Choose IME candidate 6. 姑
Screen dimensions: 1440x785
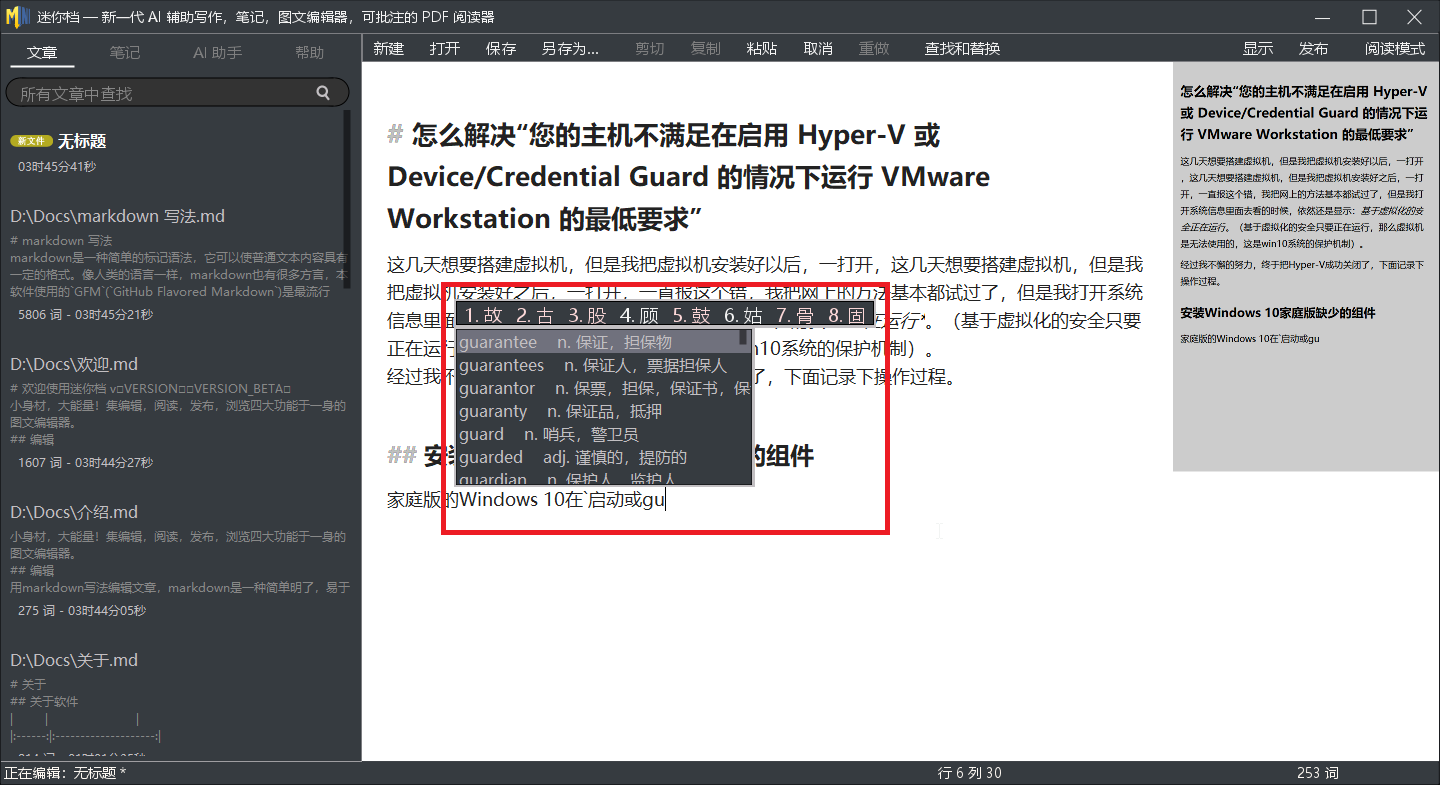pyautogui.click(x=743, y=316)
